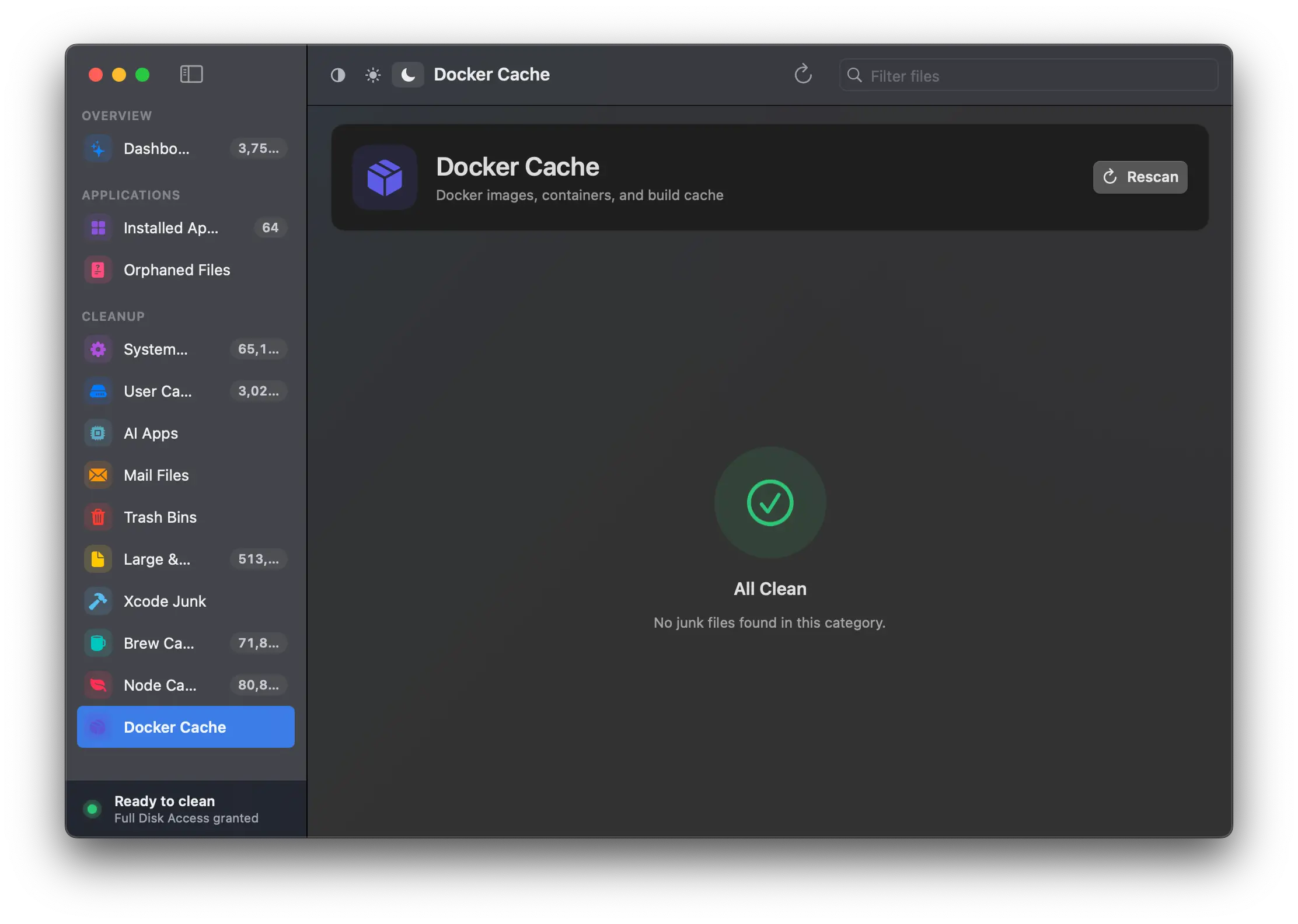Open Xcode Junk category
Viewport: 1298px width, 924px height.
(x=186, y=601)
